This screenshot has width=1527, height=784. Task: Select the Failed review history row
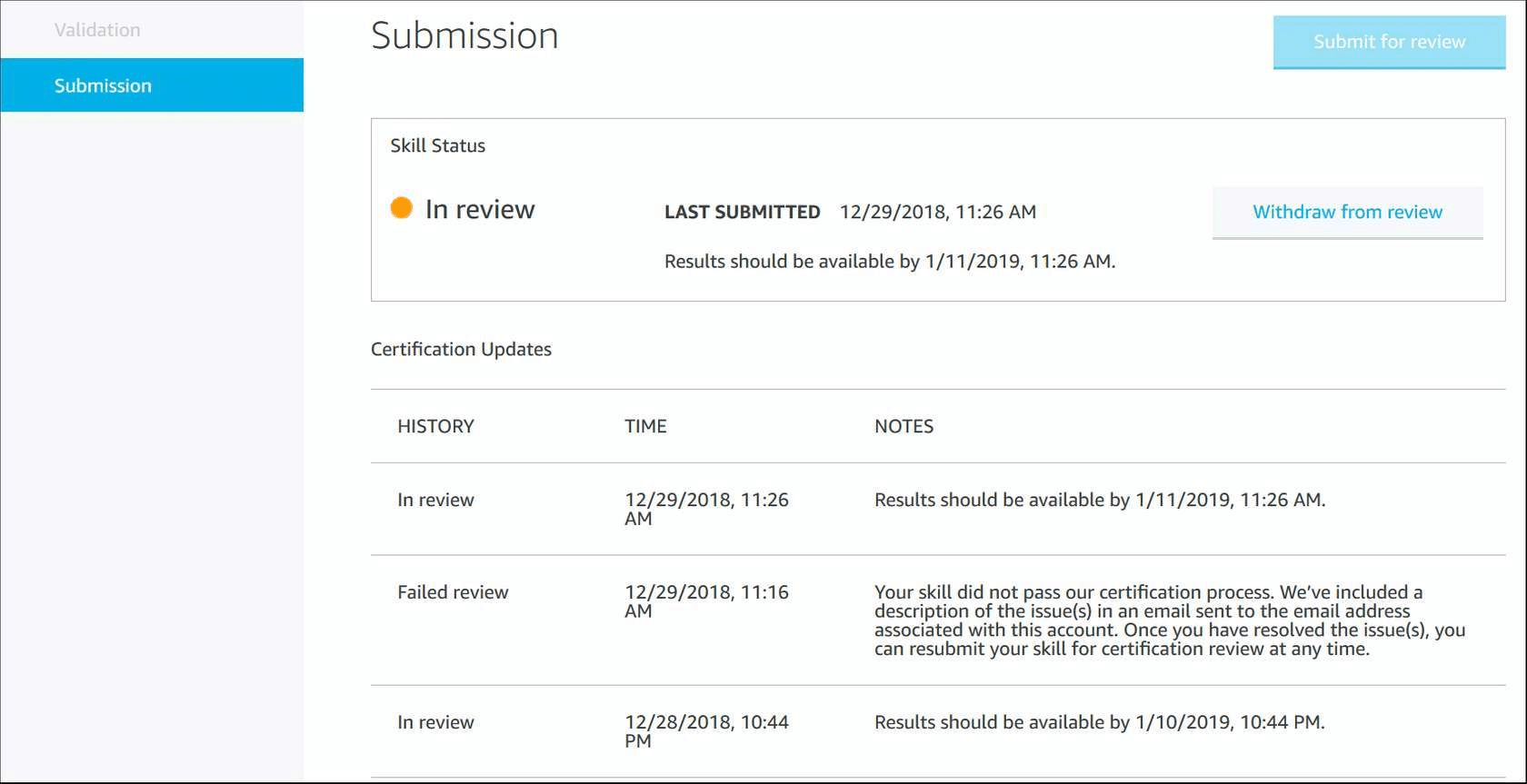coord(452,591)
